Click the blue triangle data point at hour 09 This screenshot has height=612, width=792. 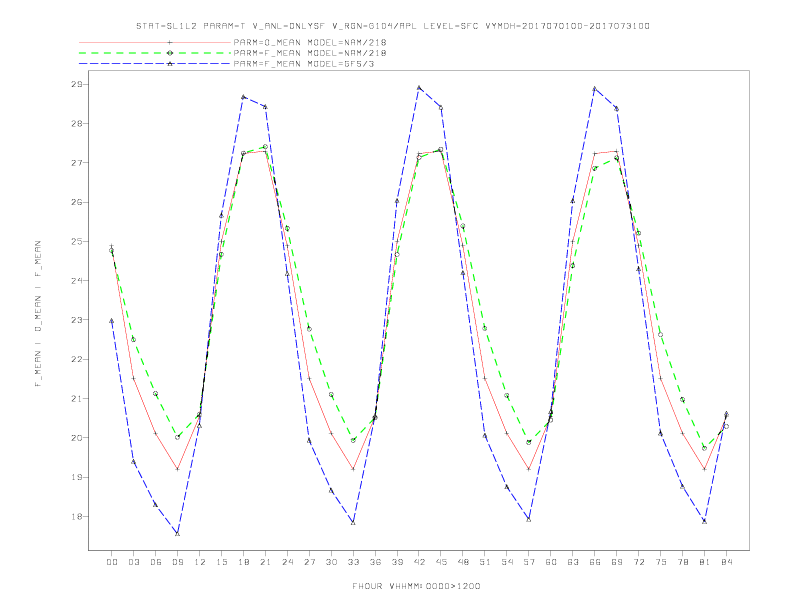(x=177, y=533)
